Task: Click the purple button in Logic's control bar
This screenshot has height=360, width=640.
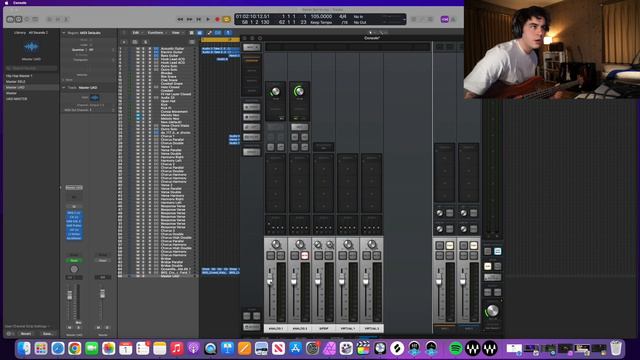Action: (444, 19)
